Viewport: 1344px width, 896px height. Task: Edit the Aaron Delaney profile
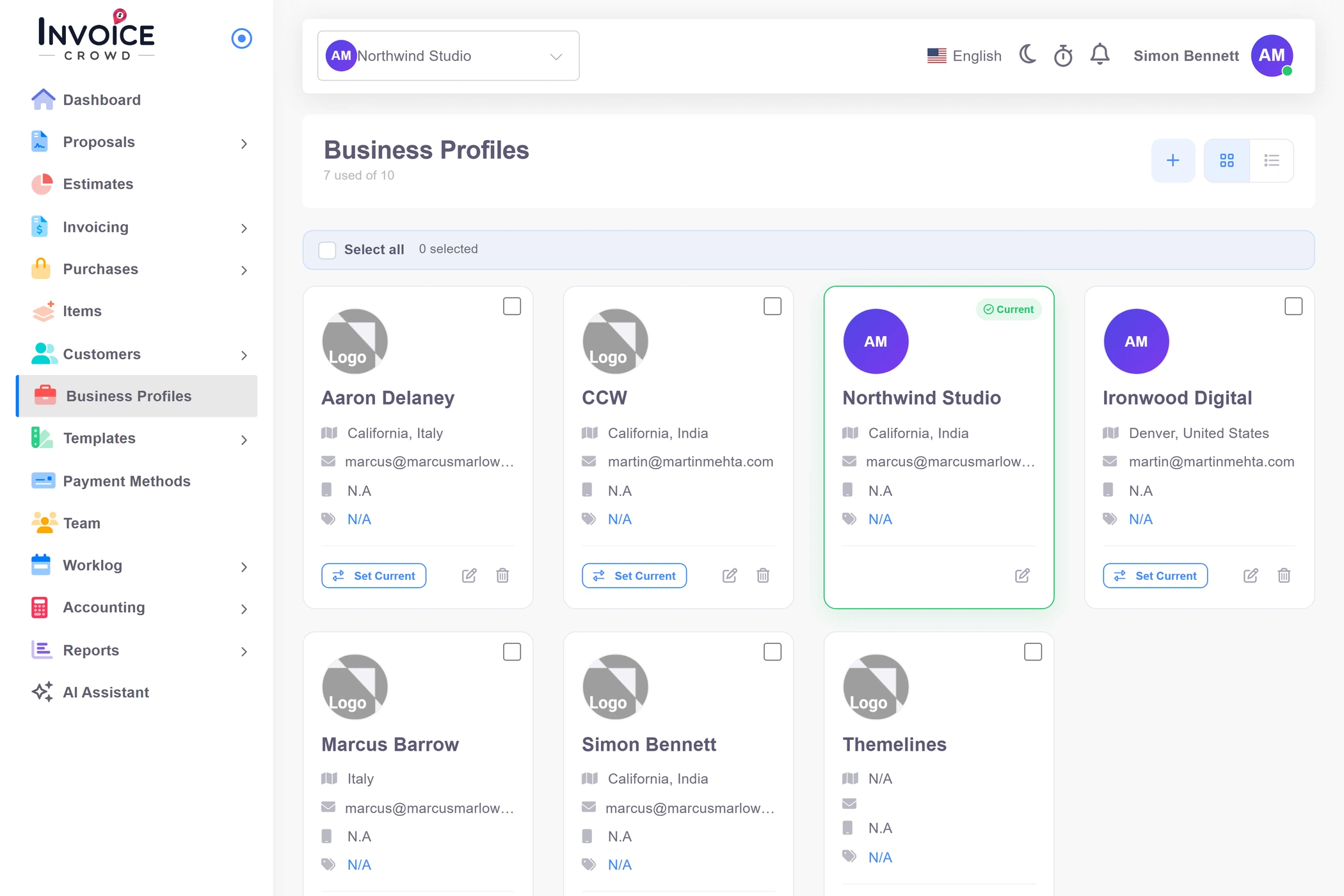469,575
